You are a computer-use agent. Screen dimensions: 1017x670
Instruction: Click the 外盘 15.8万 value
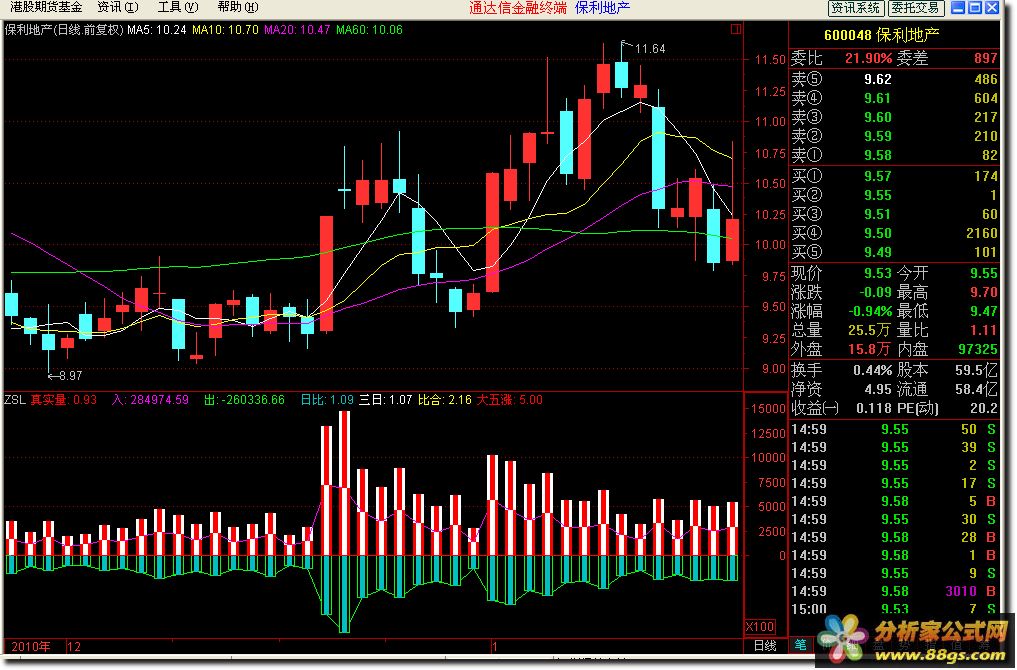(x=870, y=350)
